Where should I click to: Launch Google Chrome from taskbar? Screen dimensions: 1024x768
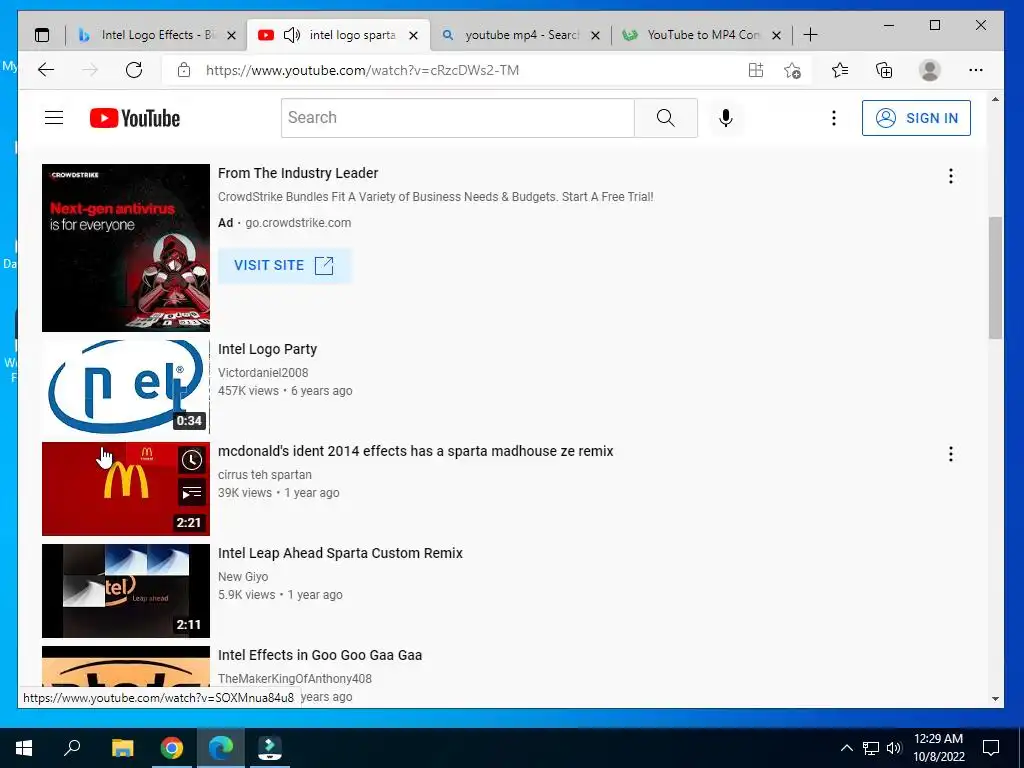[172, 748]
